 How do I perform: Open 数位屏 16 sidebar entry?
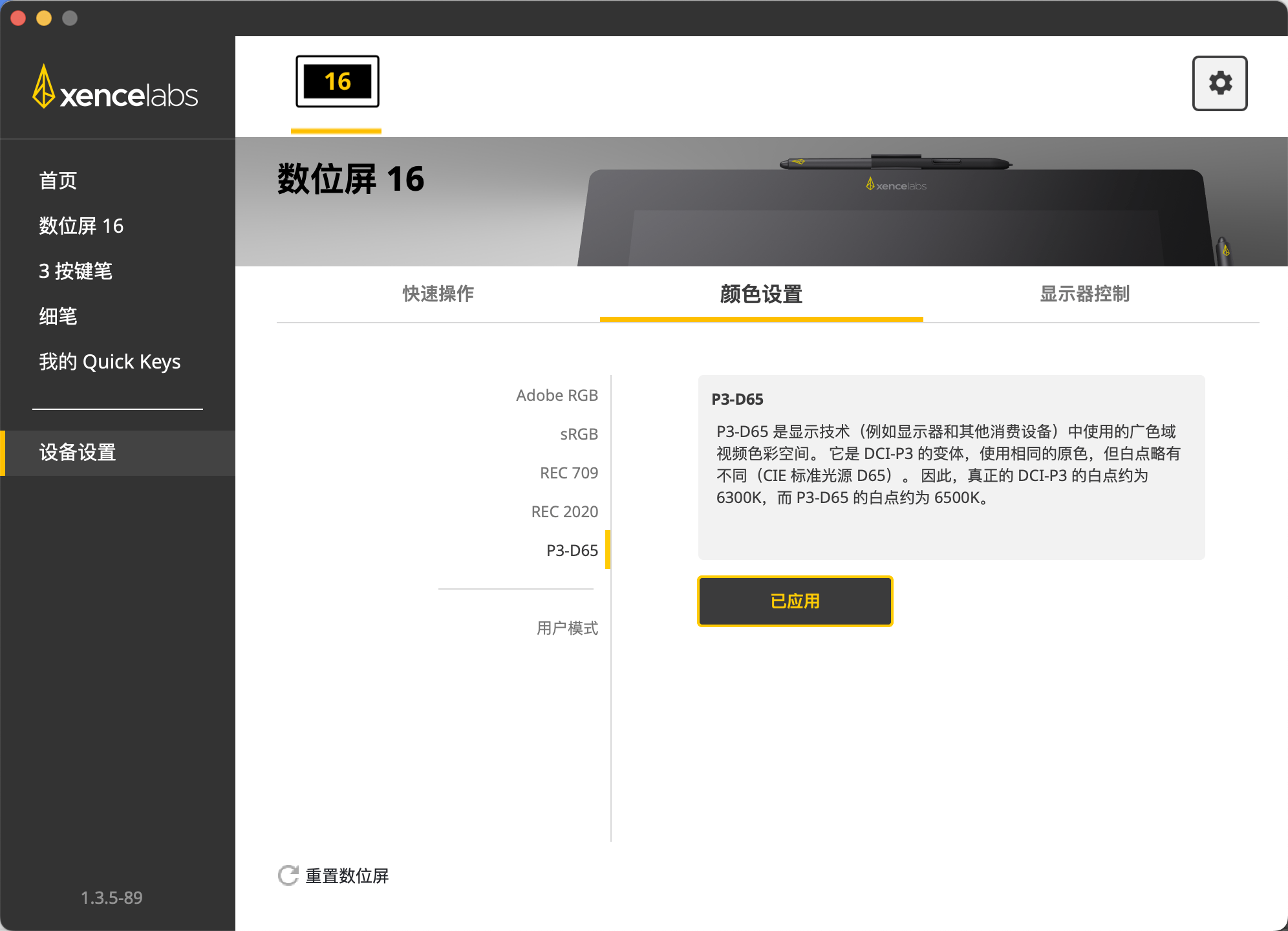tap(81, 226)
